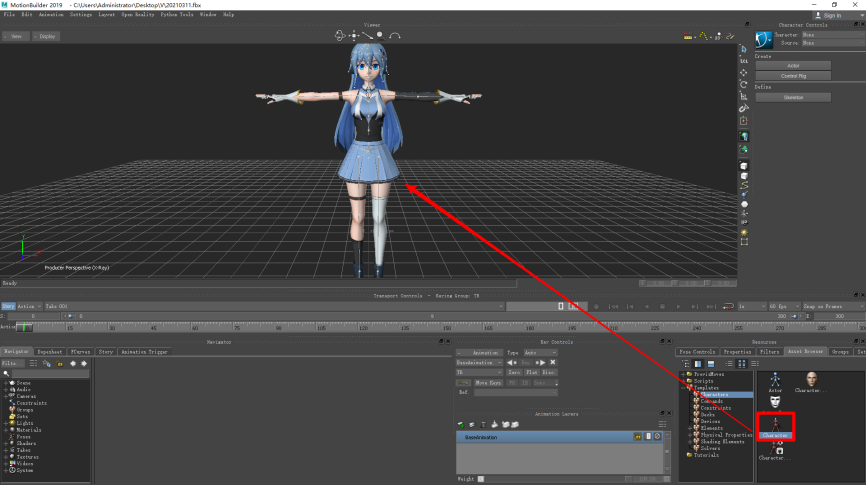Open the Animation menu
Viewport: 866px width, 485px height.
click(x=52, y=15)
